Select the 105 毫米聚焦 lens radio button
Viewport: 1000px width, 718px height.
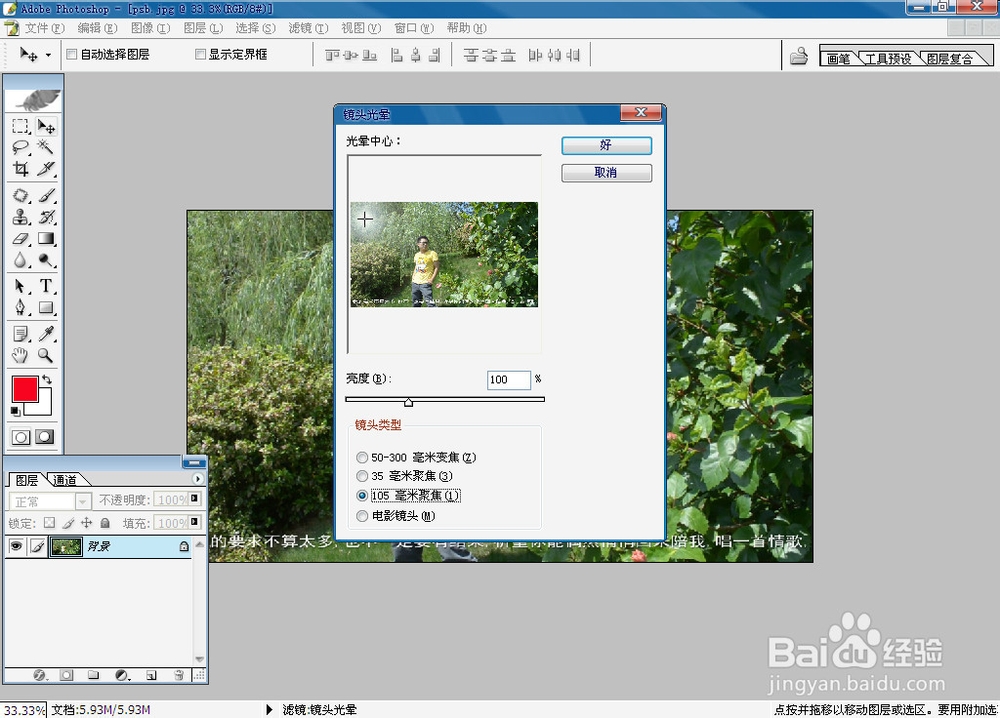[x=361, y=495]
